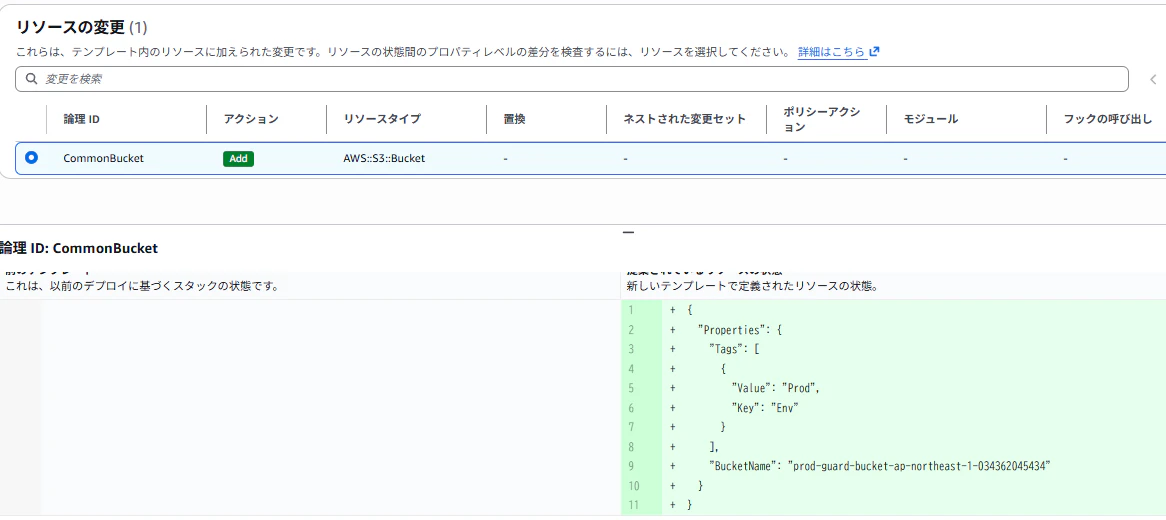Click the green Add action badge
Image resolution: width=1166 pixels, height=520 pixels.
point(238,158)
